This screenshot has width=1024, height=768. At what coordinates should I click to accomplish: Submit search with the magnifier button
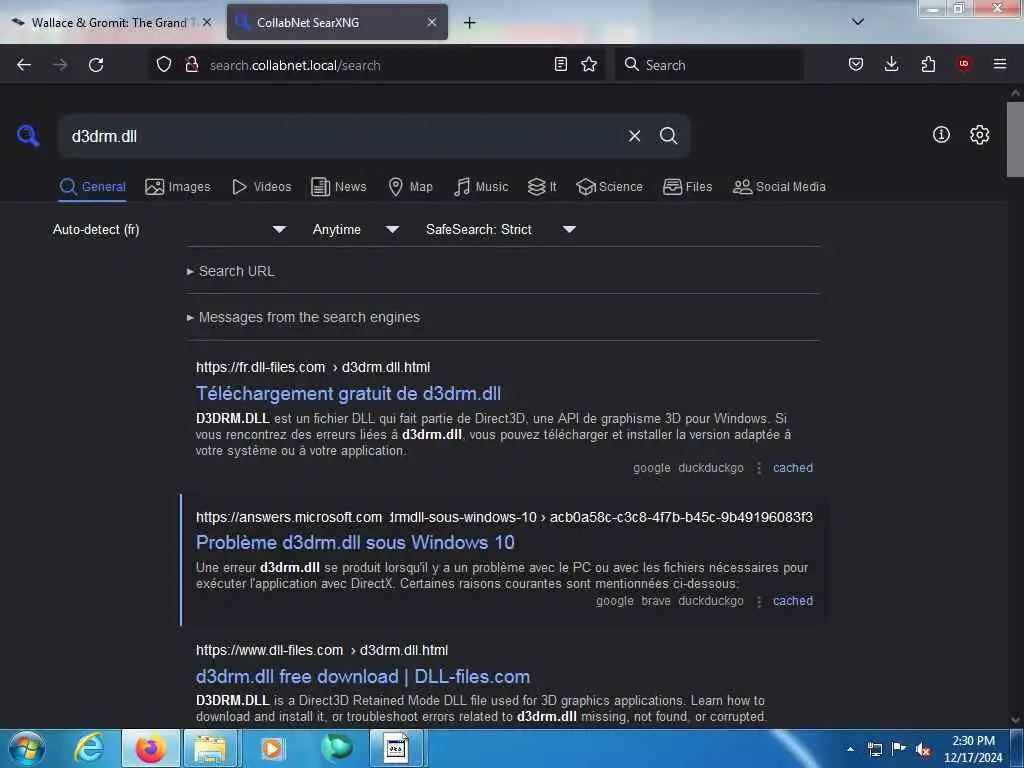click(x=668, y=136)
